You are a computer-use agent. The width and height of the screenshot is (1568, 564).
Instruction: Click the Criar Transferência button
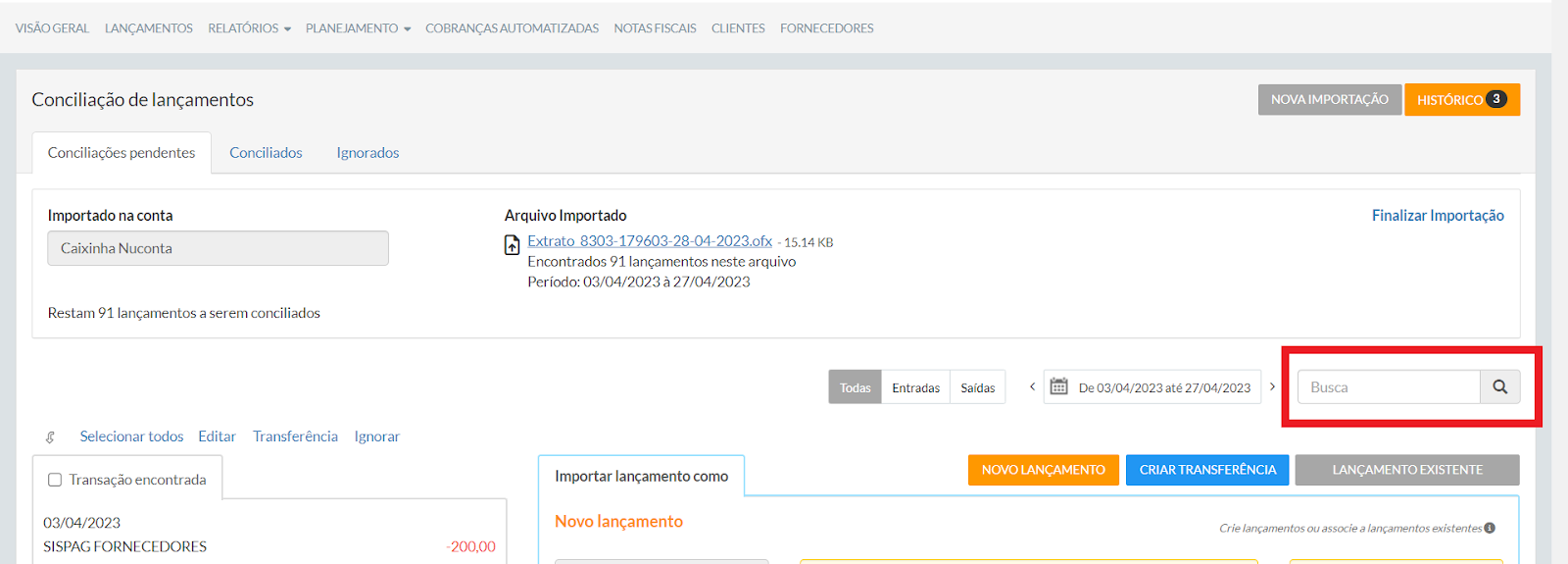tap(1207, 470)
